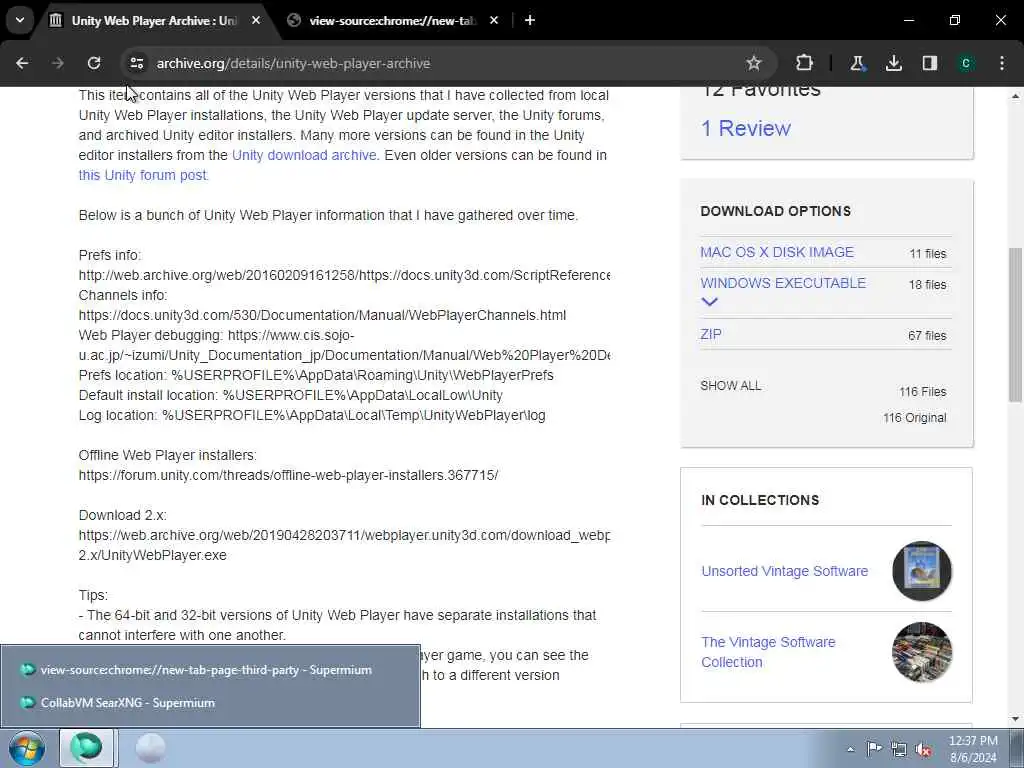Open MAC OS X DISK IMAGE download option

pos(776,252)
